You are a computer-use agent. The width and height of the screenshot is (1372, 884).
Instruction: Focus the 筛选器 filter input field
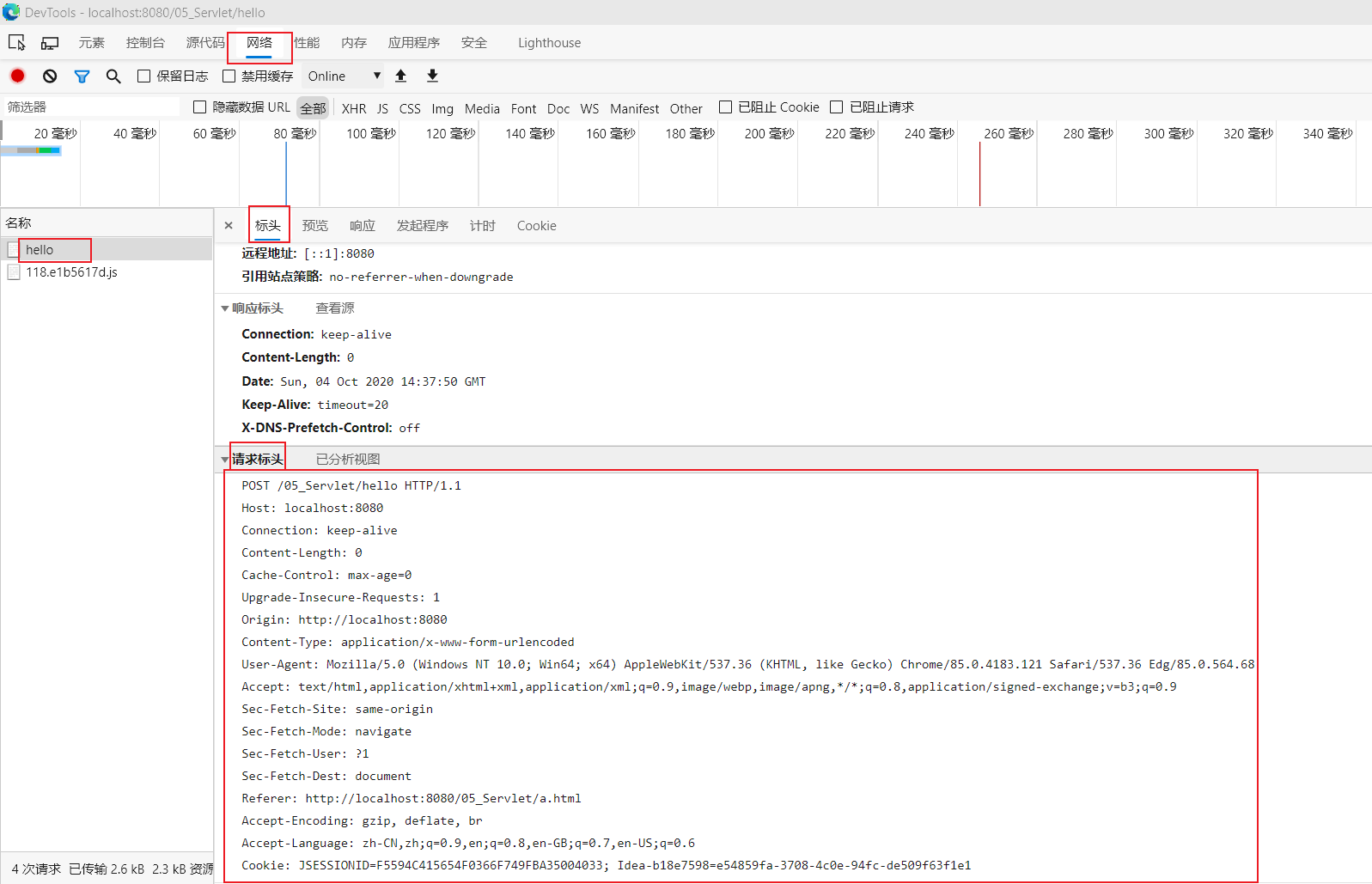pyautogui.click(x=91, y=107)
